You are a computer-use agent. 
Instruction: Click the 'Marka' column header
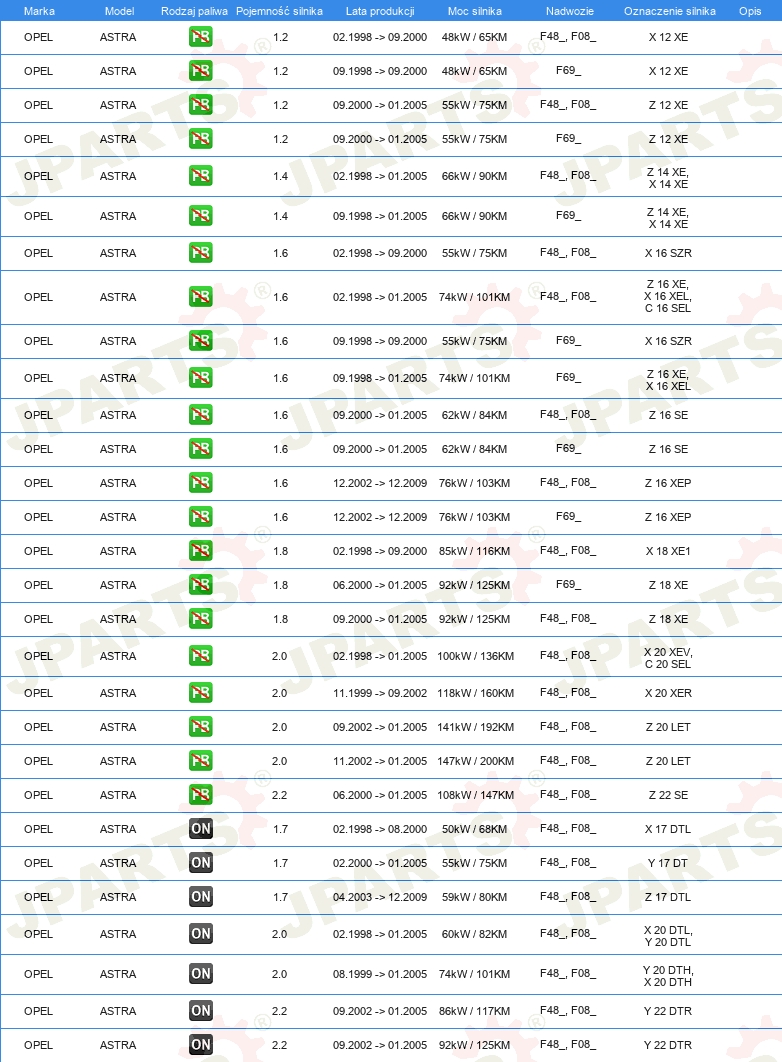tap(39, 11)
